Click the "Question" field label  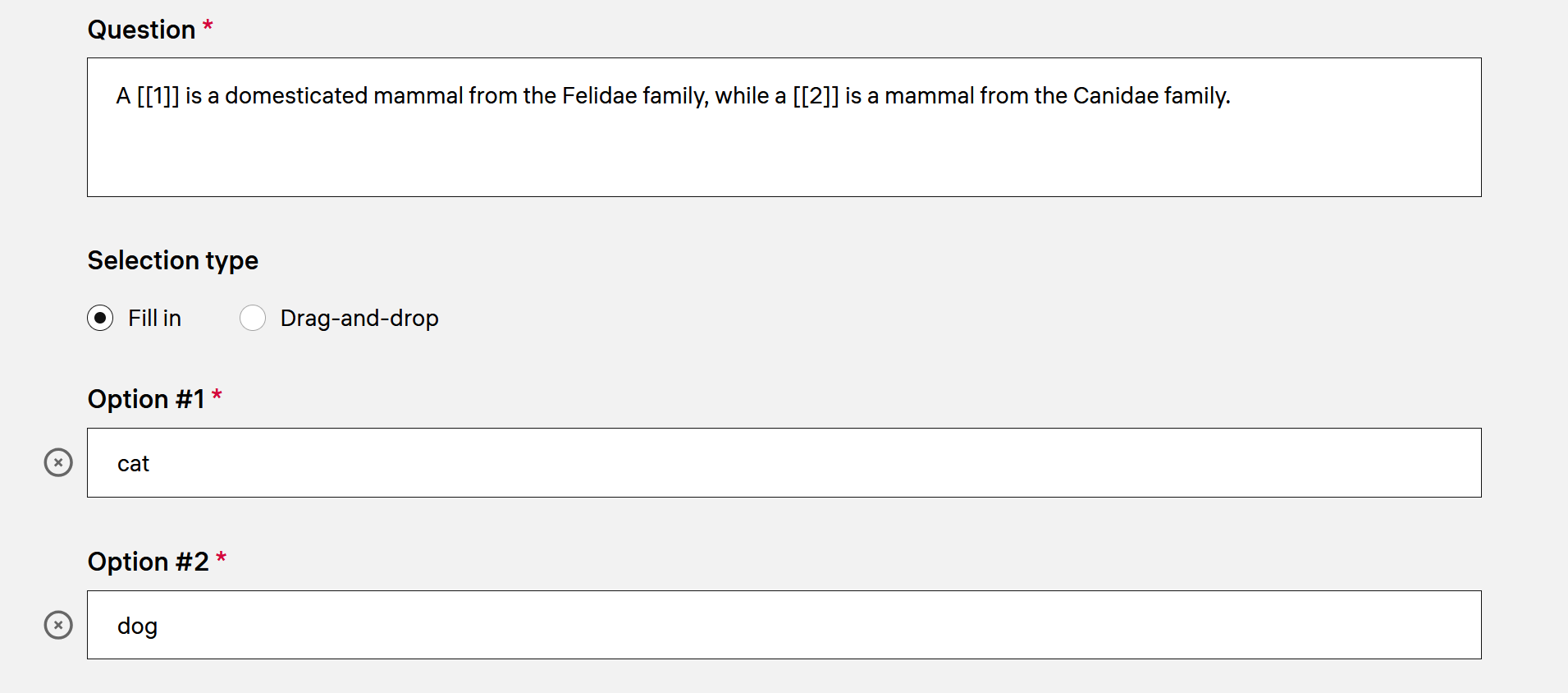click(141, 30)
